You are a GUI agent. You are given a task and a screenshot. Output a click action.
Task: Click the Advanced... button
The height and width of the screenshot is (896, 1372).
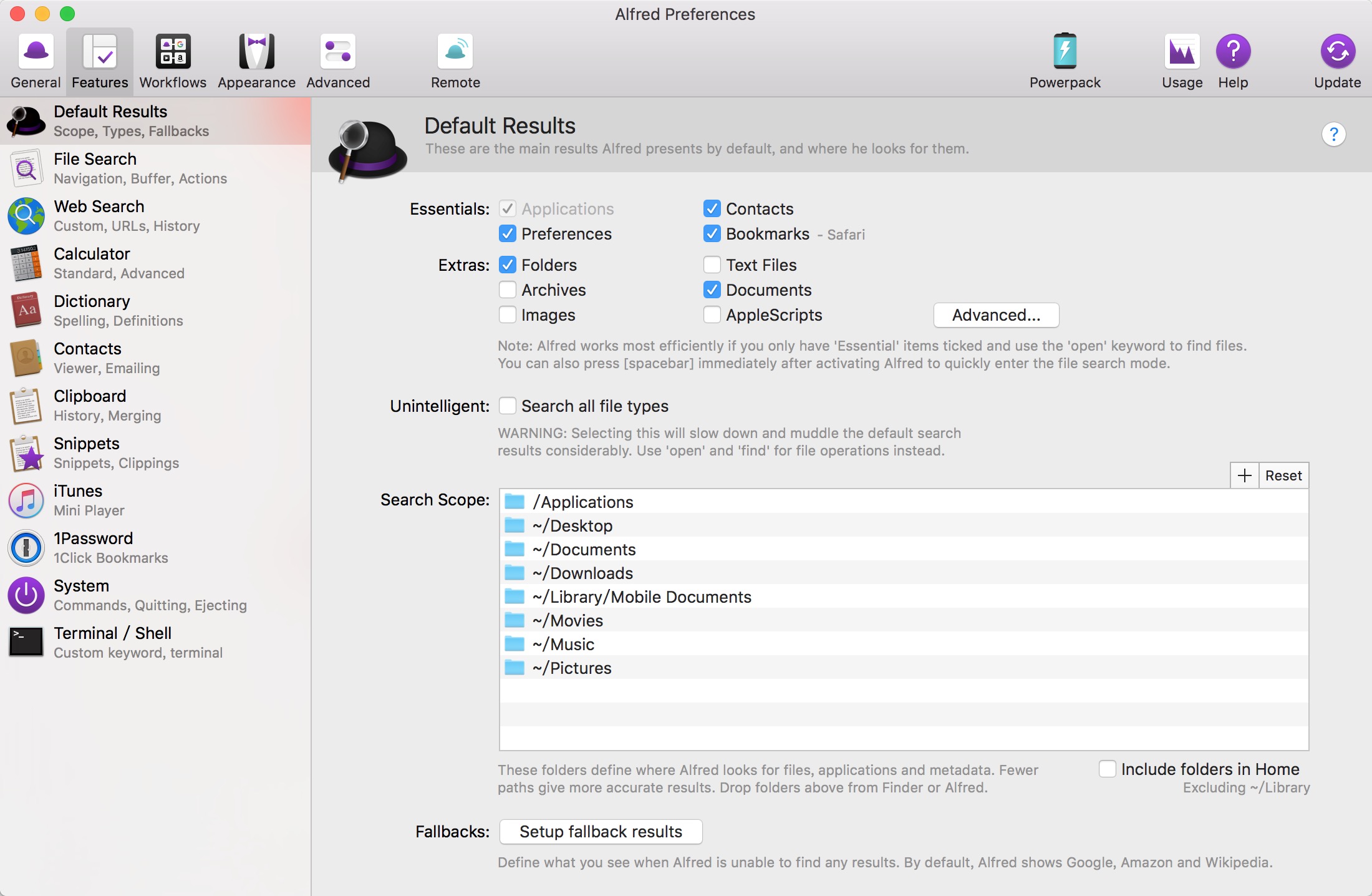(996, 315)
